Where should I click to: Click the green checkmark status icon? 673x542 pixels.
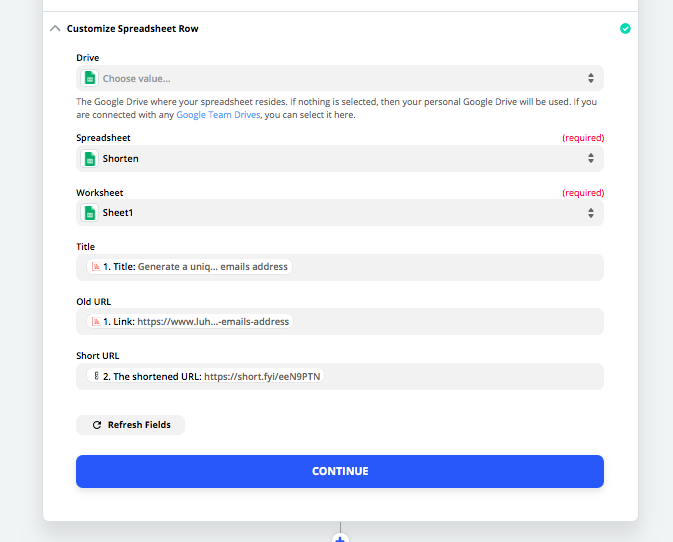[x=625, y=28]
